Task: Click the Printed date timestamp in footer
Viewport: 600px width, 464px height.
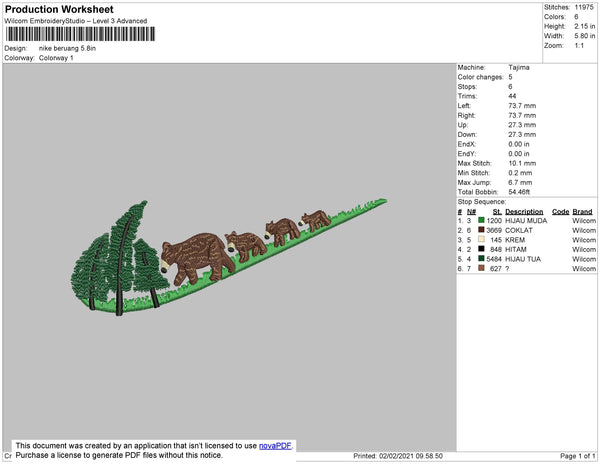Action: pos(398,456)
